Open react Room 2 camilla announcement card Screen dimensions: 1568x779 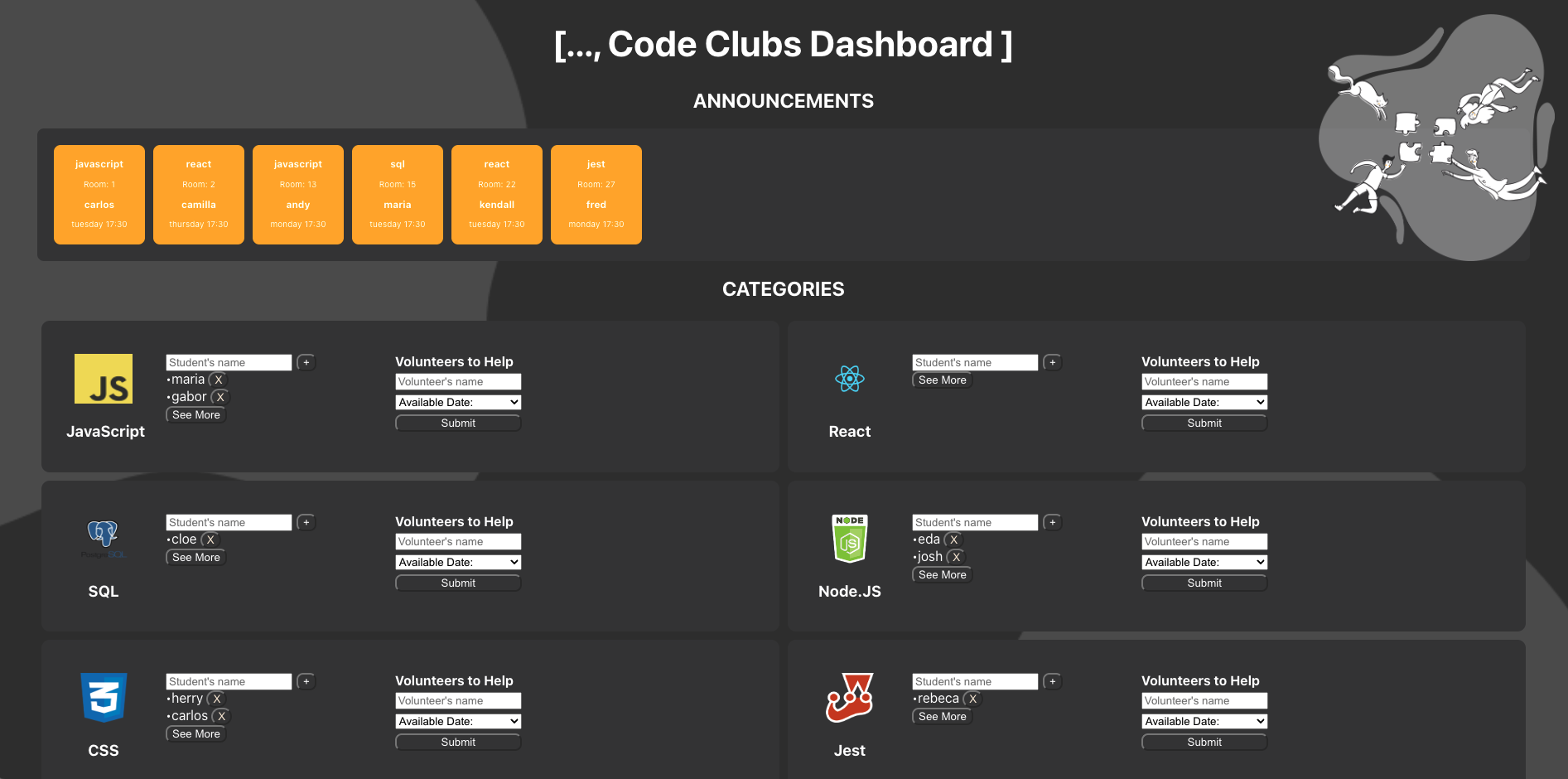[x=199, y=195]
